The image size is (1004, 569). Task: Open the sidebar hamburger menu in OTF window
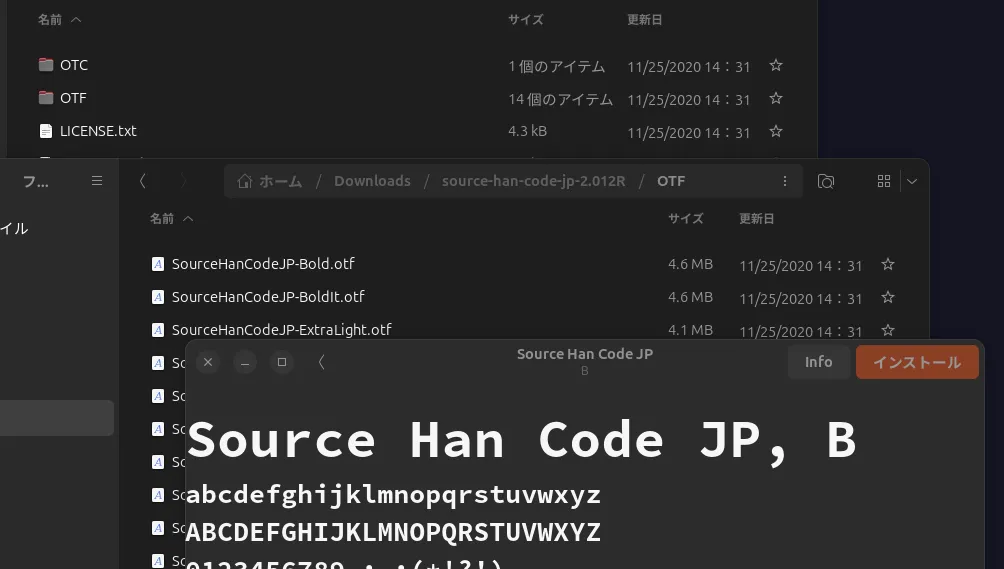point(97,181)
